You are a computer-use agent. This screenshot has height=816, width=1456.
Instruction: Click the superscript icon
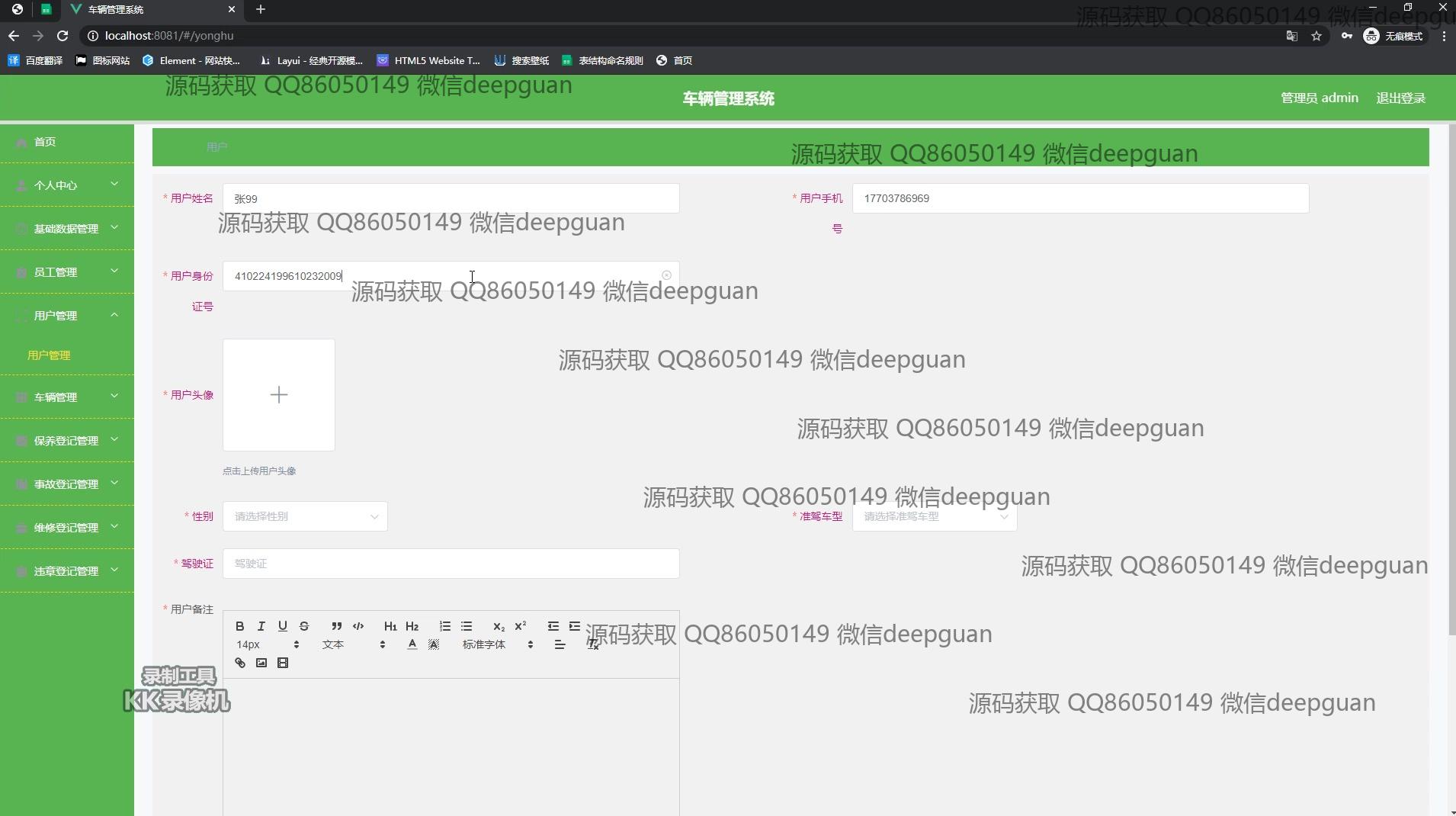point(520,626)
